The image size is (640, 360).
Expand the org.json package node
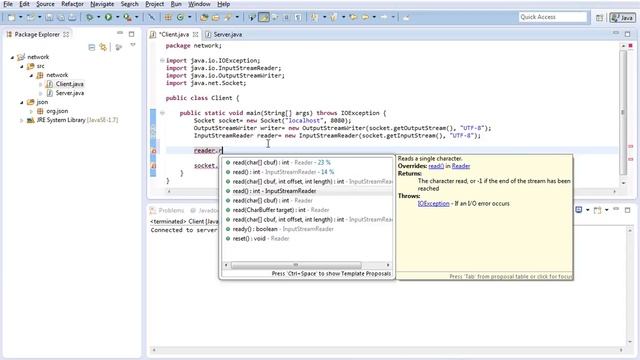pyautogui.click(x=31, y=111)
